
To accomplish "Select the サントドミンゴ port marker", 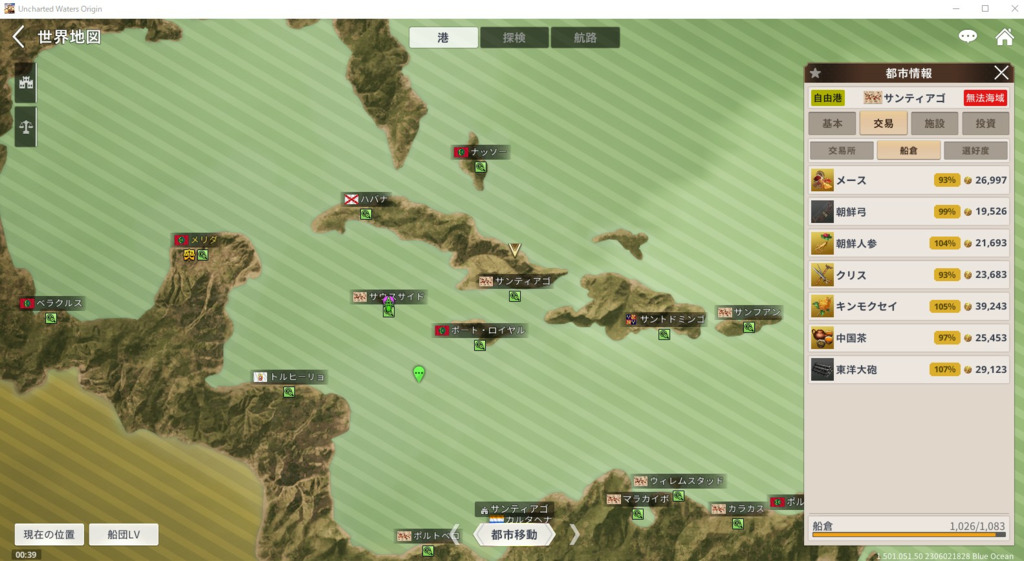I will pyautogui.click(x=664, y=334).
